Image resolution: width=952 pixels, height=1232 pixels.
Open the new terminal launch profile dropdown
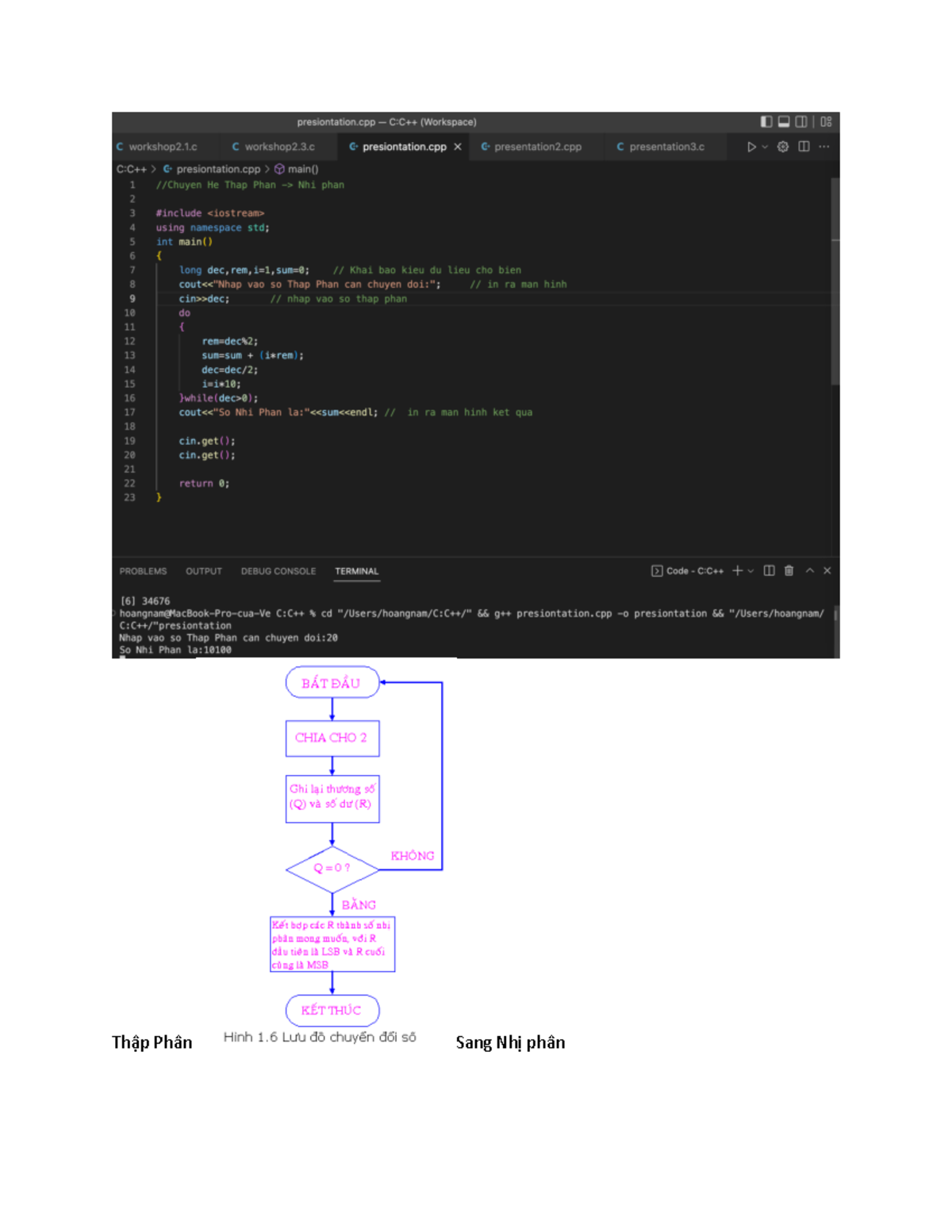[750, 571]
